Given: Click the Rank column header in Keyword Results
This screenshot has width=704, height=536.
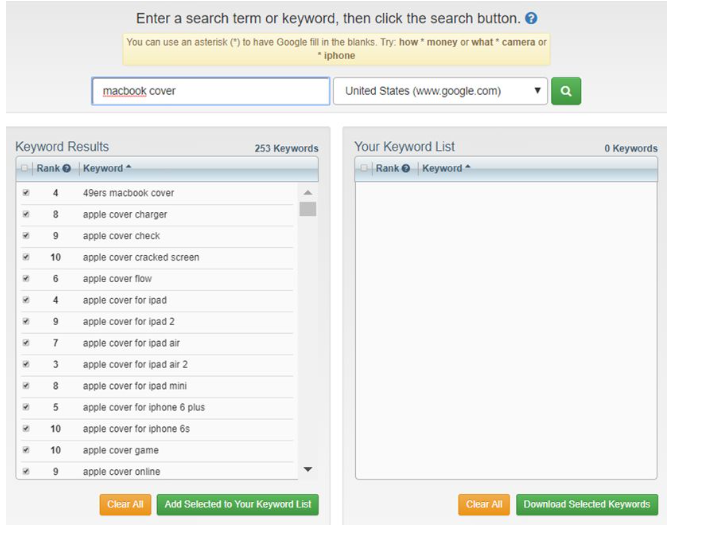Looking at the screenshot, I should [48, 168].
